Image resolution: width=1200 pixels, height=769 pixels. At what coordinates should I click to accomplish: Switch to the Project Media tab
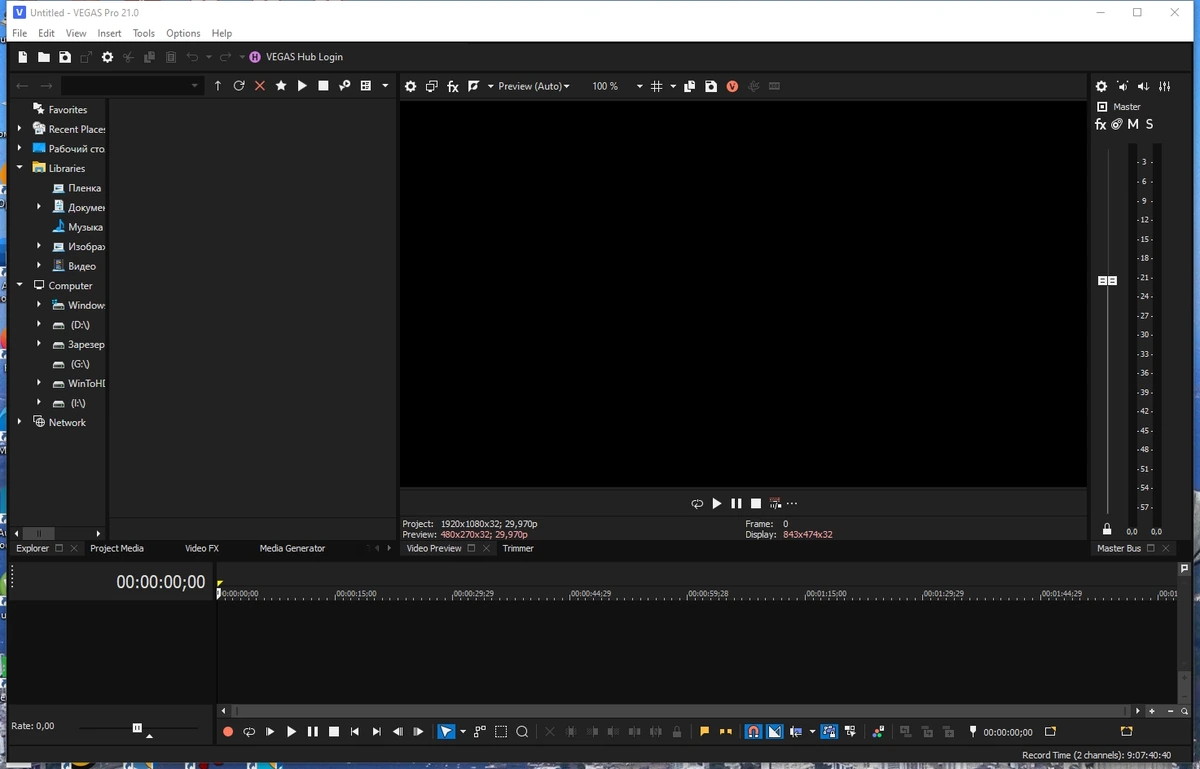117,548
